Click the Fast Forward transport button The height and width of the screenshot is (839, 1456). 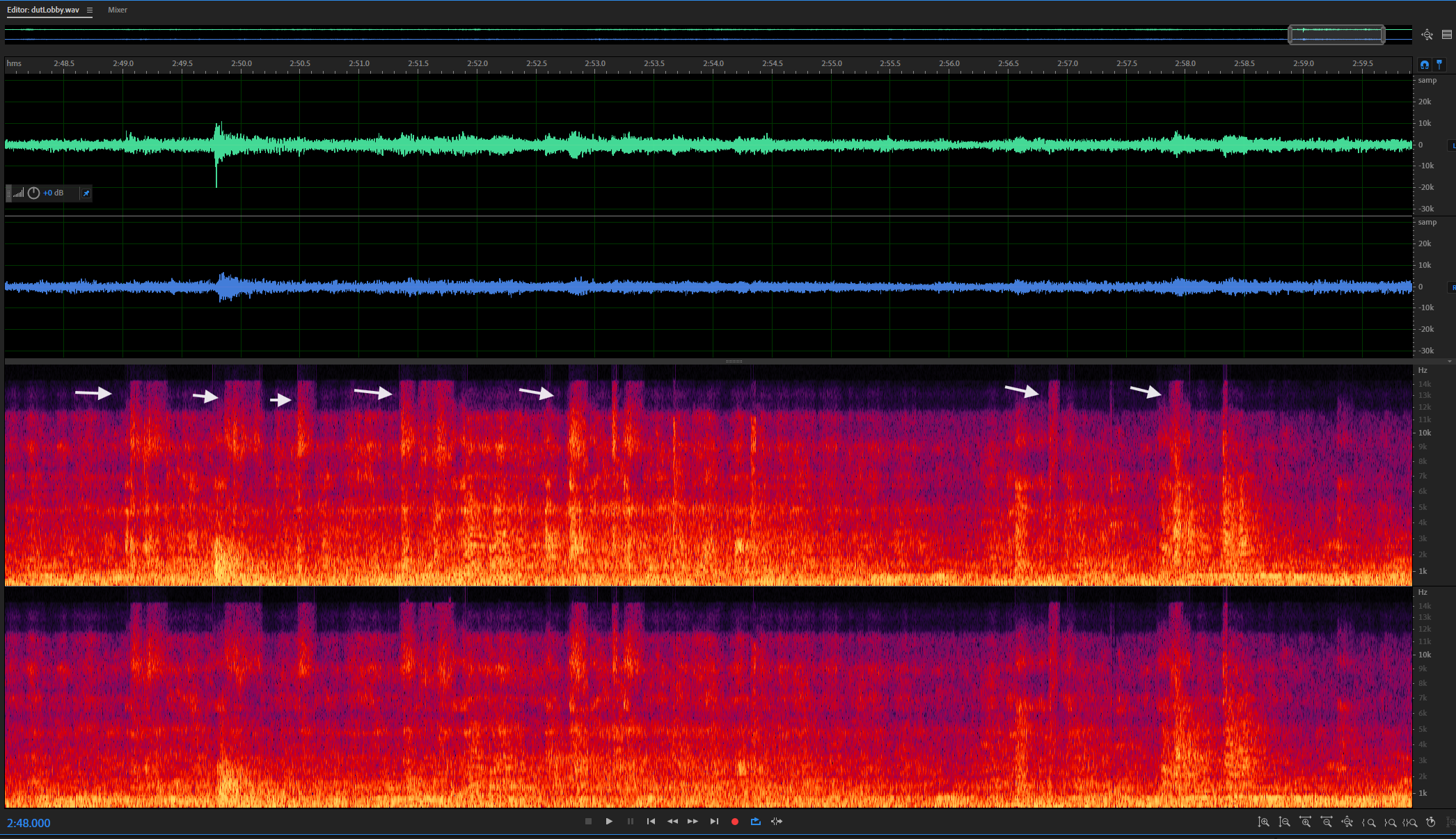(x=693, y=822)
